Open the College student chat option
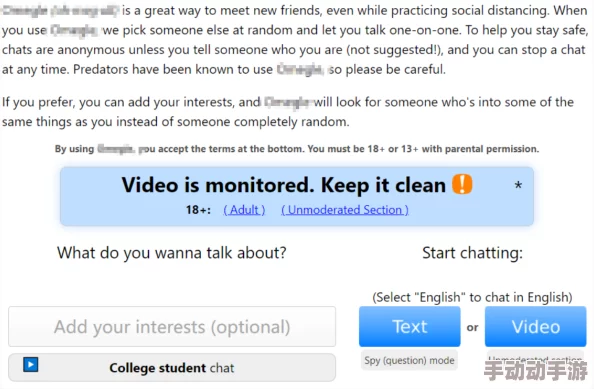Image resolution: width=594 pixels, height=389 pixels. point(172,367)
